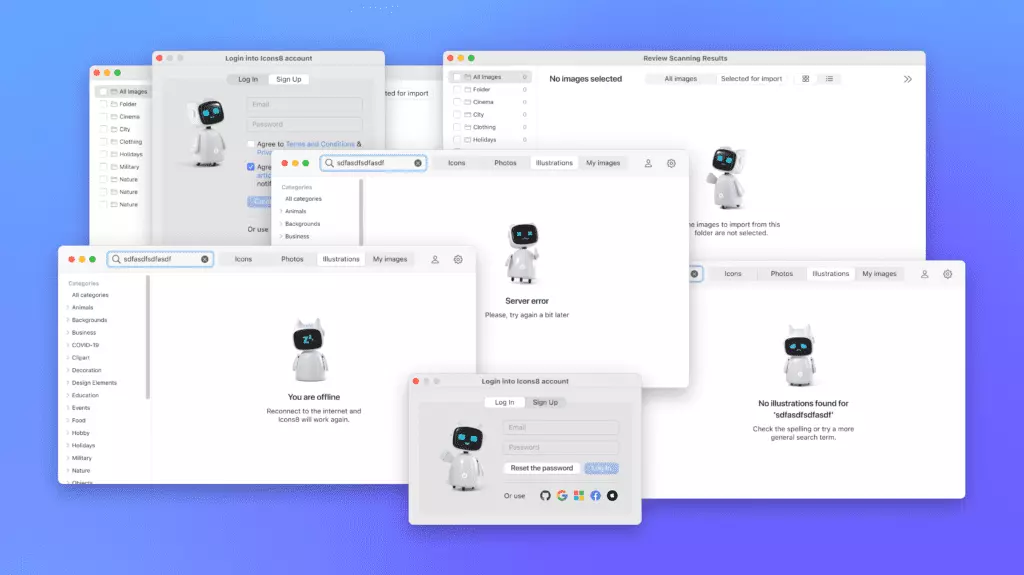Check Cinema checkbox in Review Scanning Results
Screen dimensions: 1024x575
point(457,102)
